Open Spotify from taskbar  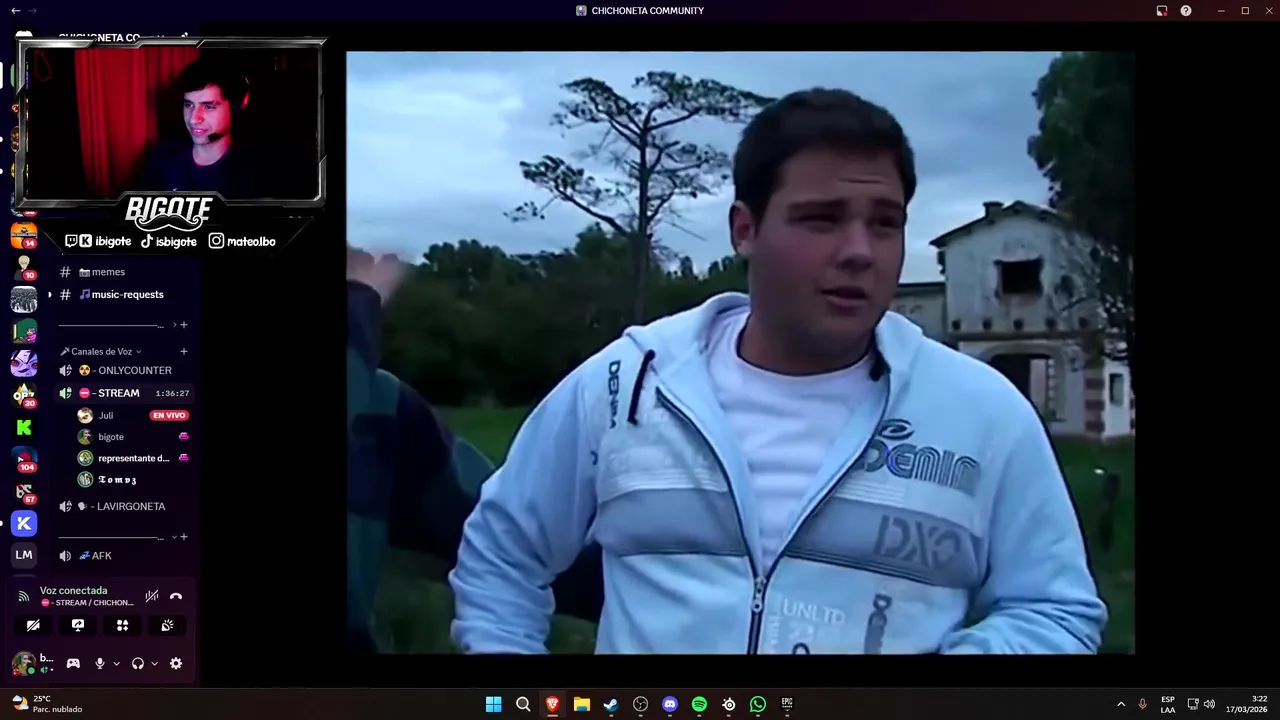click(x=699, y=704)
